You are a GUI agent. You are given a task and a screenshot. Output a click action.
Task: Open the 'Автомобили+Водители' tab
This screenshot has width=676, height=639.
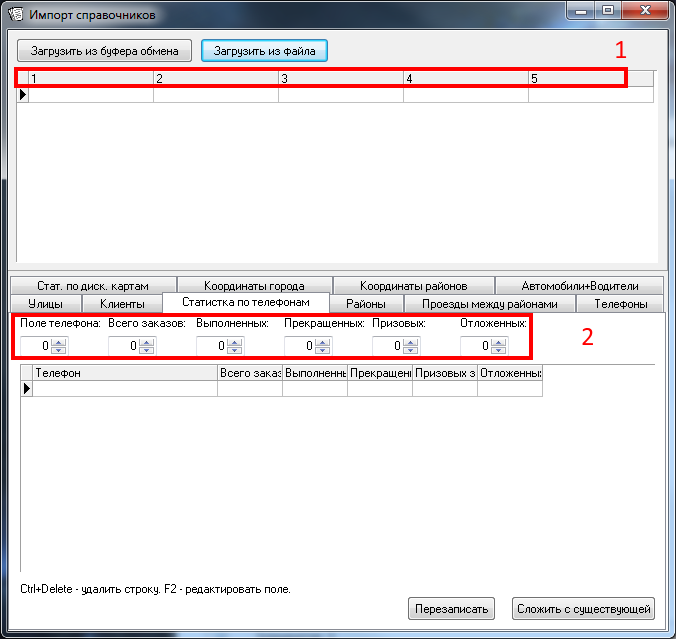tap(579, 286)
